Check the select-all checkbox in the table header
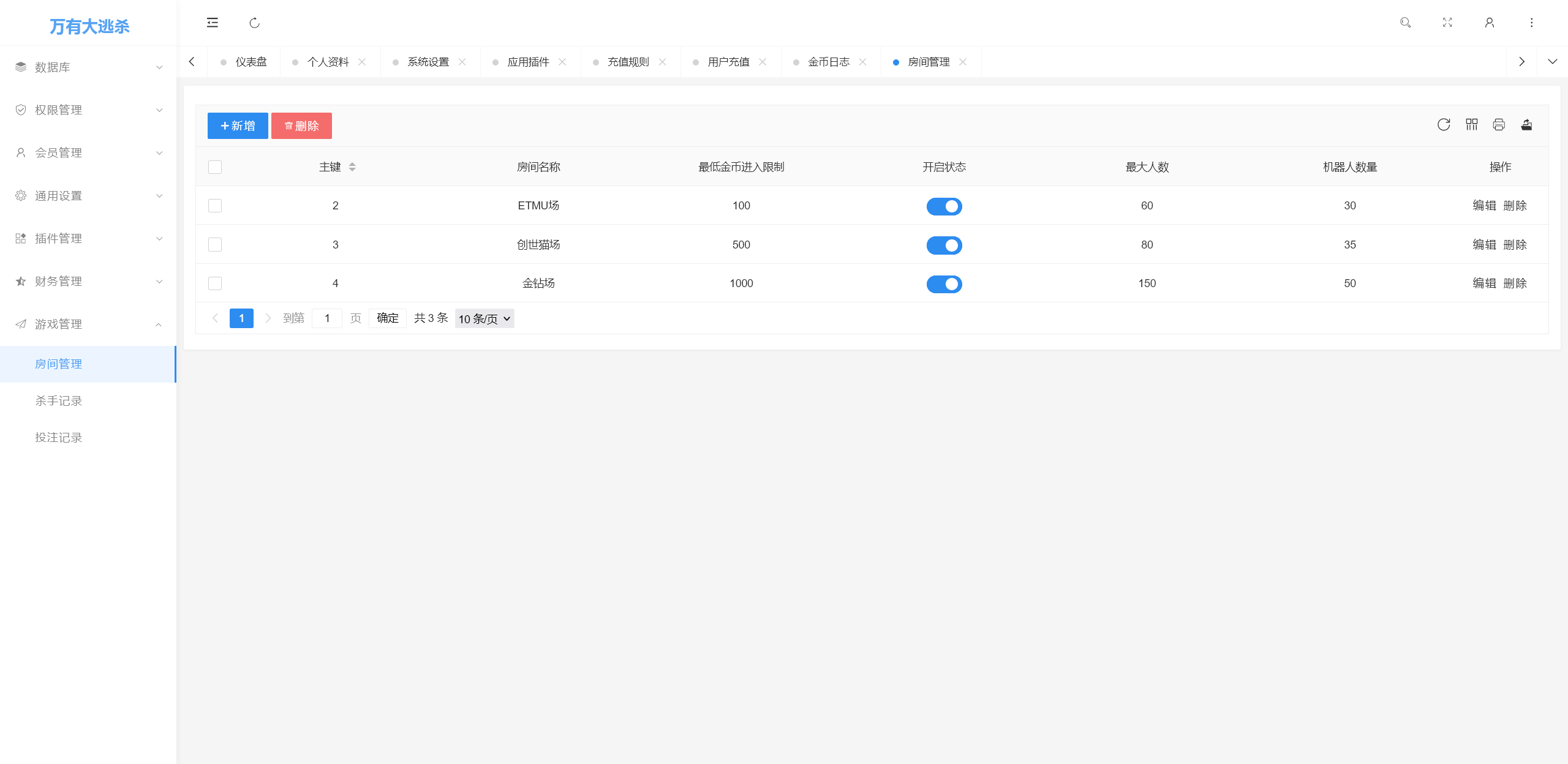1568x764 pixels. tap(215, 166)
